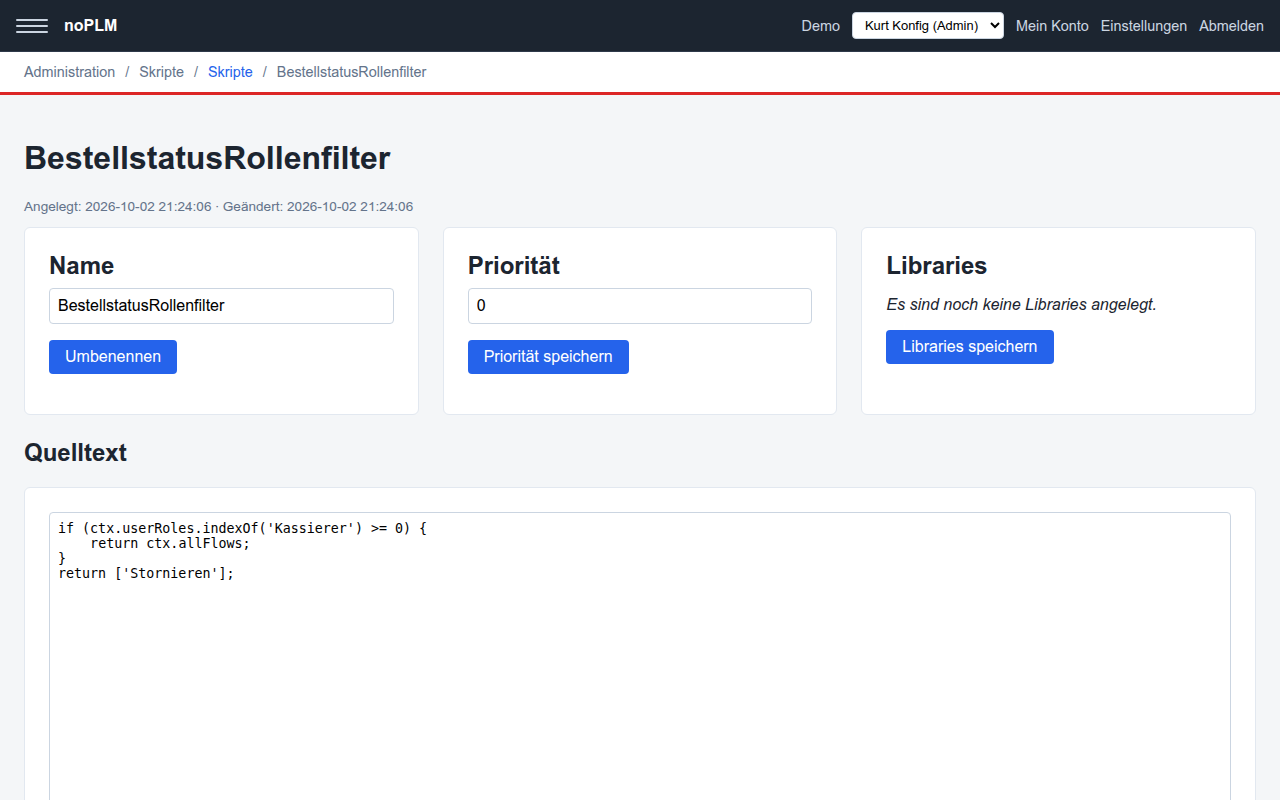
Task: Click the Demo label in header
Action: 821,26
